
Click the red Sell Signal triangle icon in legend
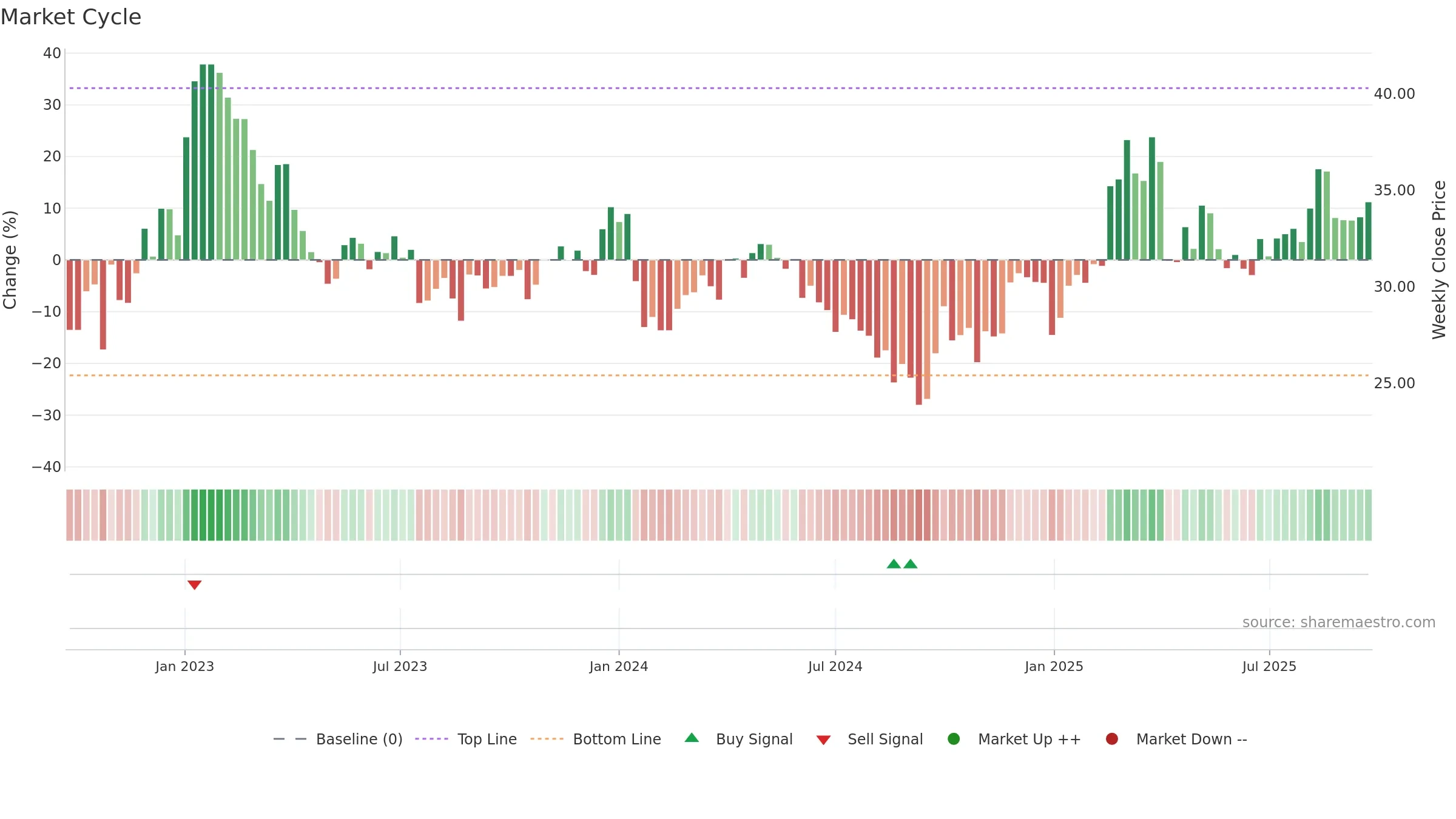pyautogui.click(x=823, y=740)
